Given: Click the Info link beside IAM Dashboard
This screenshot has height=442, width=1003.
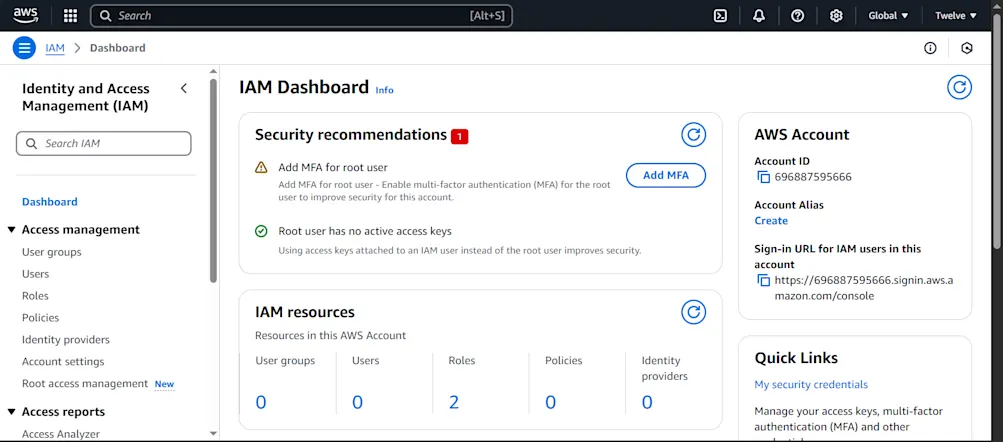Looking at the screenshot, I should 384,90.
